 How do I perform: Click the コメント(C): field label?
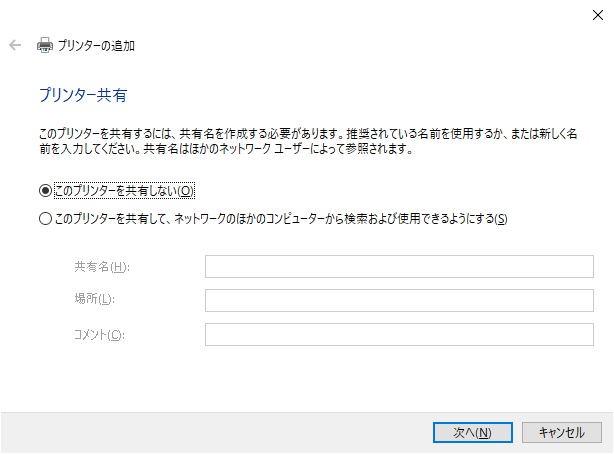tap(99, 335)
